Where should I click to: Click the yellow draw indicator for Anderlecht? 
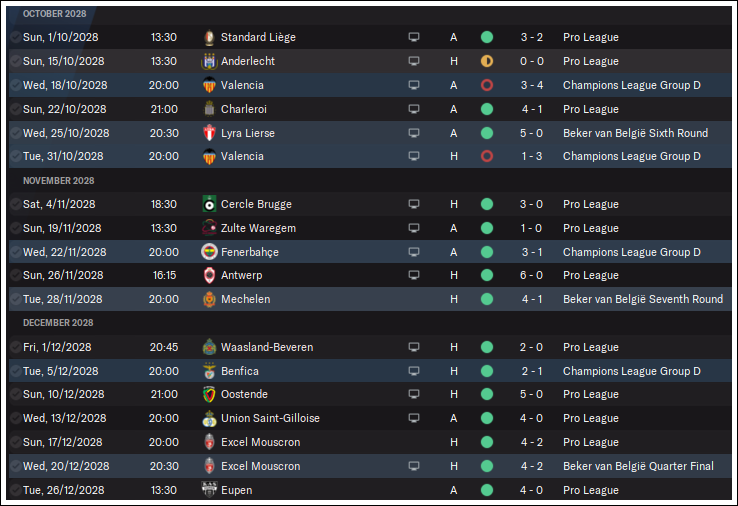(487, 61)
